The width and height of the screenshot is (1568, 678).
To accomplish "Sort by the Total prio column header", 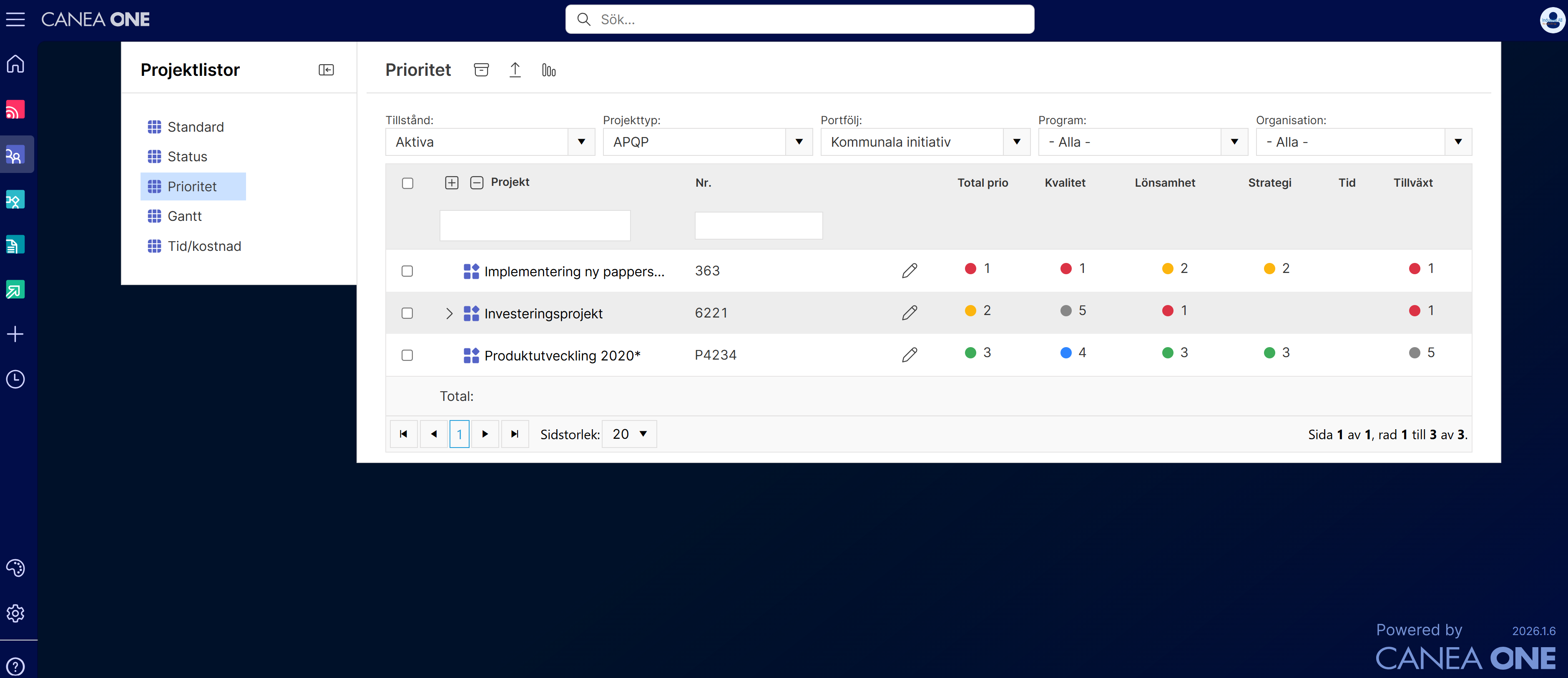I will [x=983, y=183].
